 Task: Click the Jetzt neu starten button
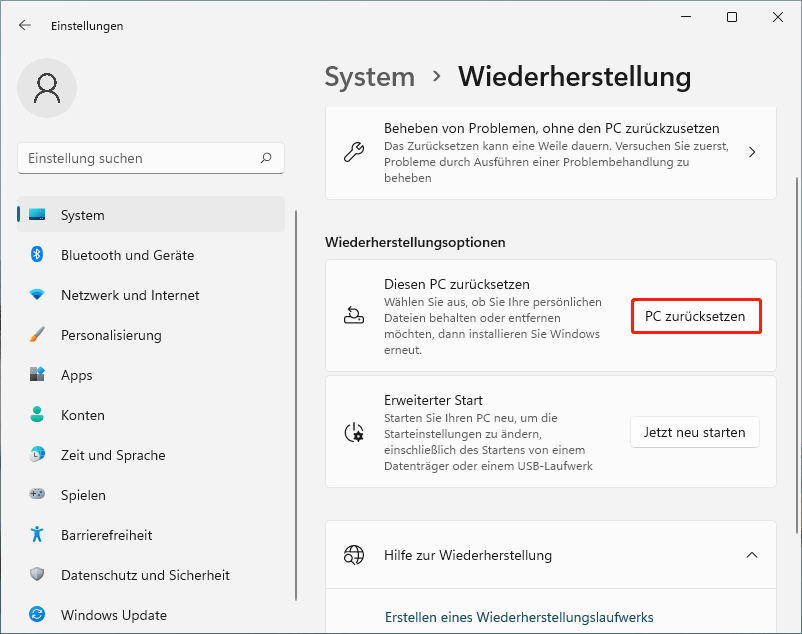[694, 433]
